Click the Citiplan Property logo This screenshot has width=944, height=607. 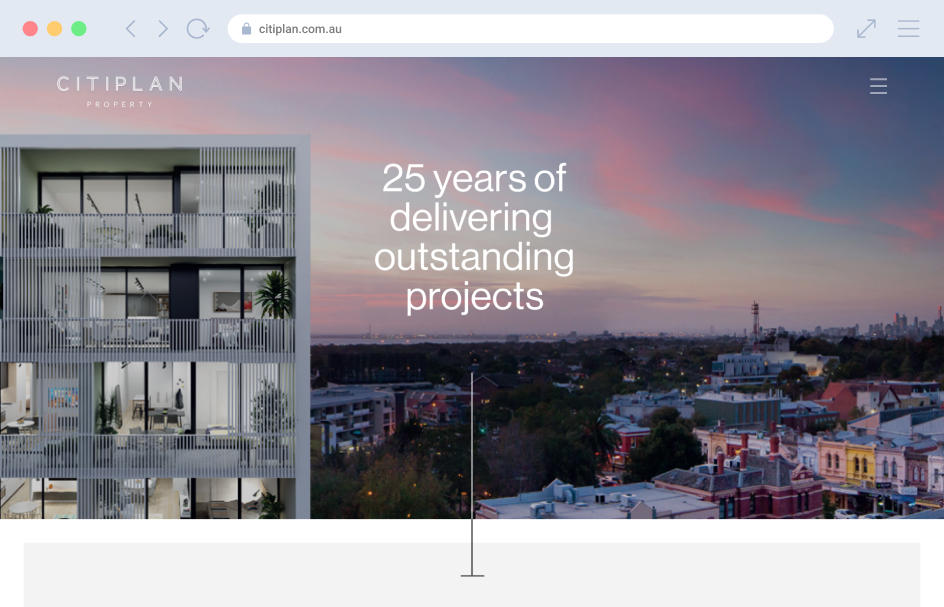coord(120,92)
